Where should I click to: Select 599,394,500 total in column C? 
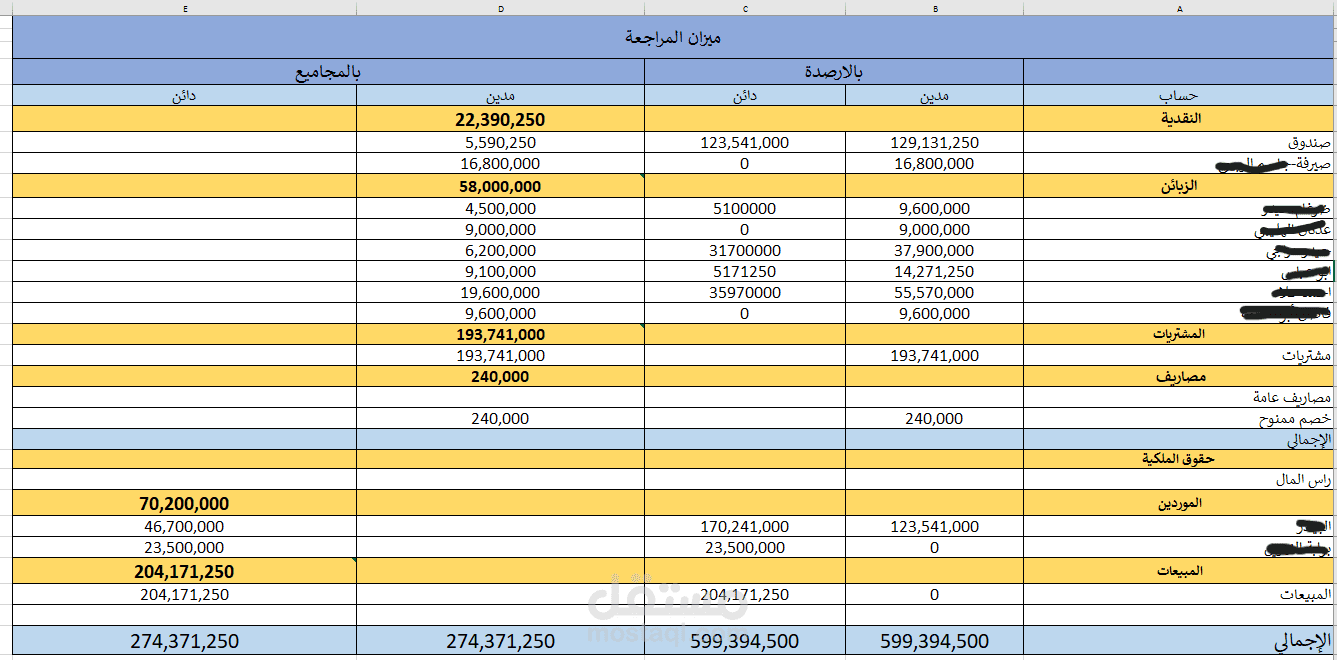[745, 641]
